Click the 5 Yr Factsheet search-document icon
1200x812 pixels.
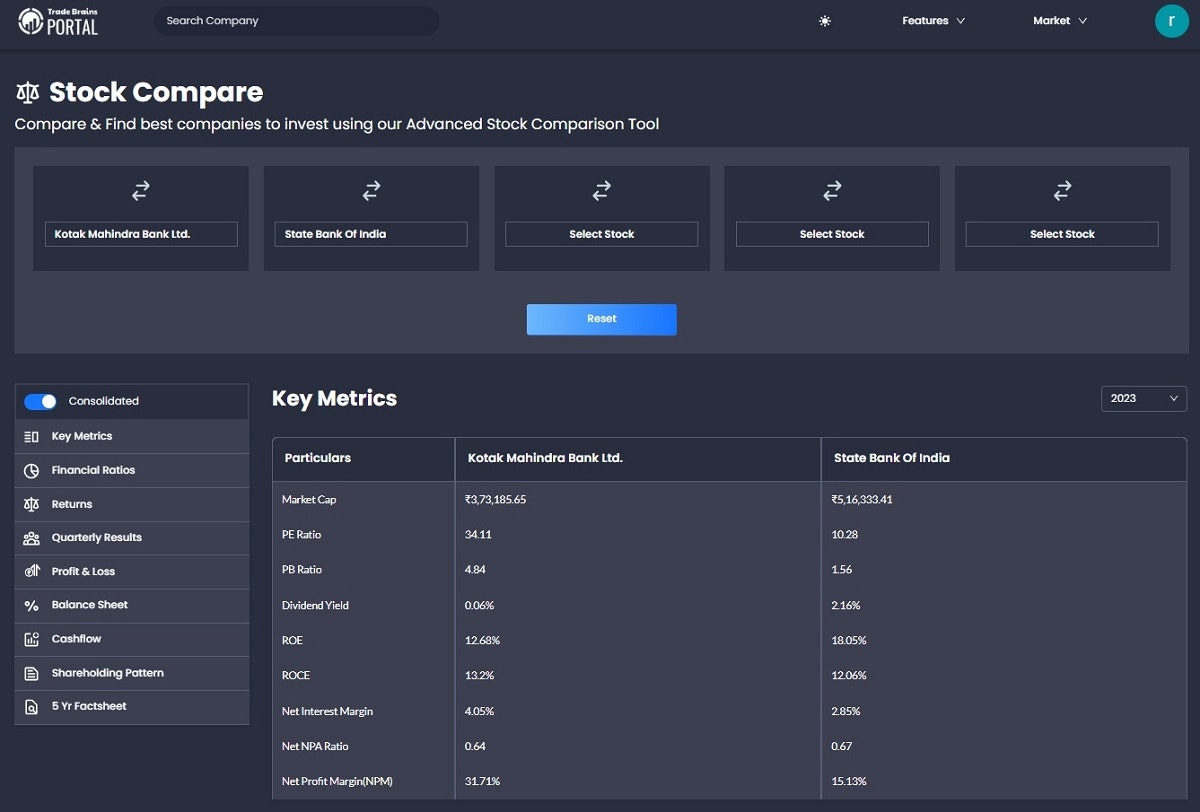point(31,707)
